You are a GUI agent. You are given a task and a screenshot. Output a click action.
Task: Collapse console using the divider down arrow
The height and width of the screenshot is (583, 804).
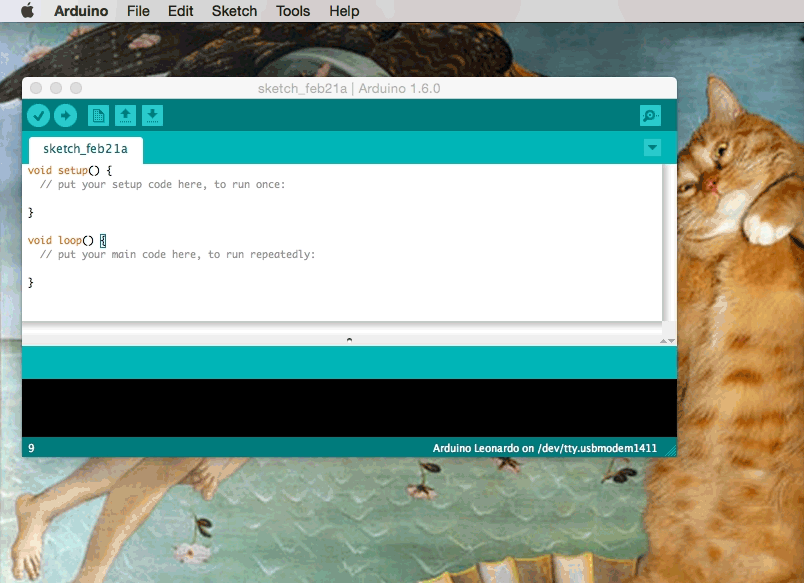[x=670, y=341]
